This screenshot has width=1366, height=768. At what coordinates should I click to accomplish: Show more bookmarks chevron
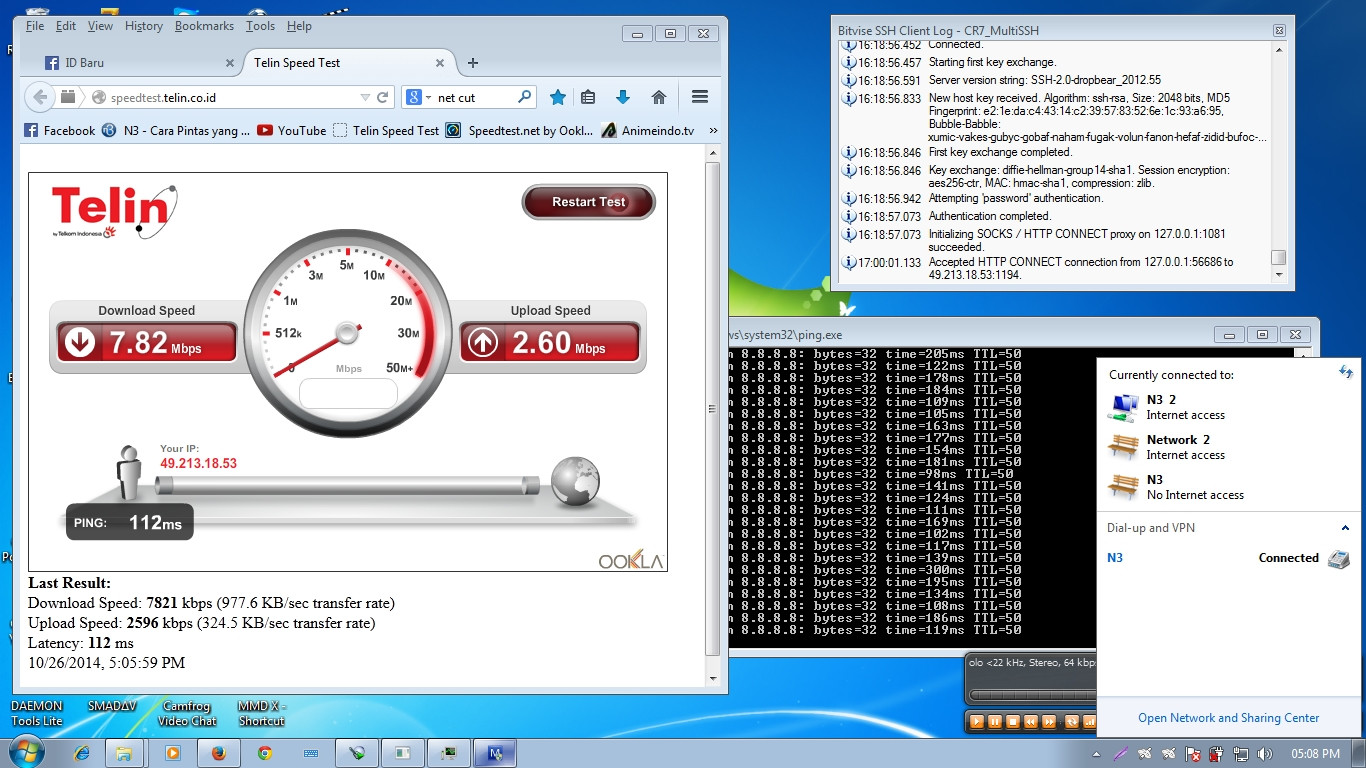pyautogui.click(x=713, y=130)
